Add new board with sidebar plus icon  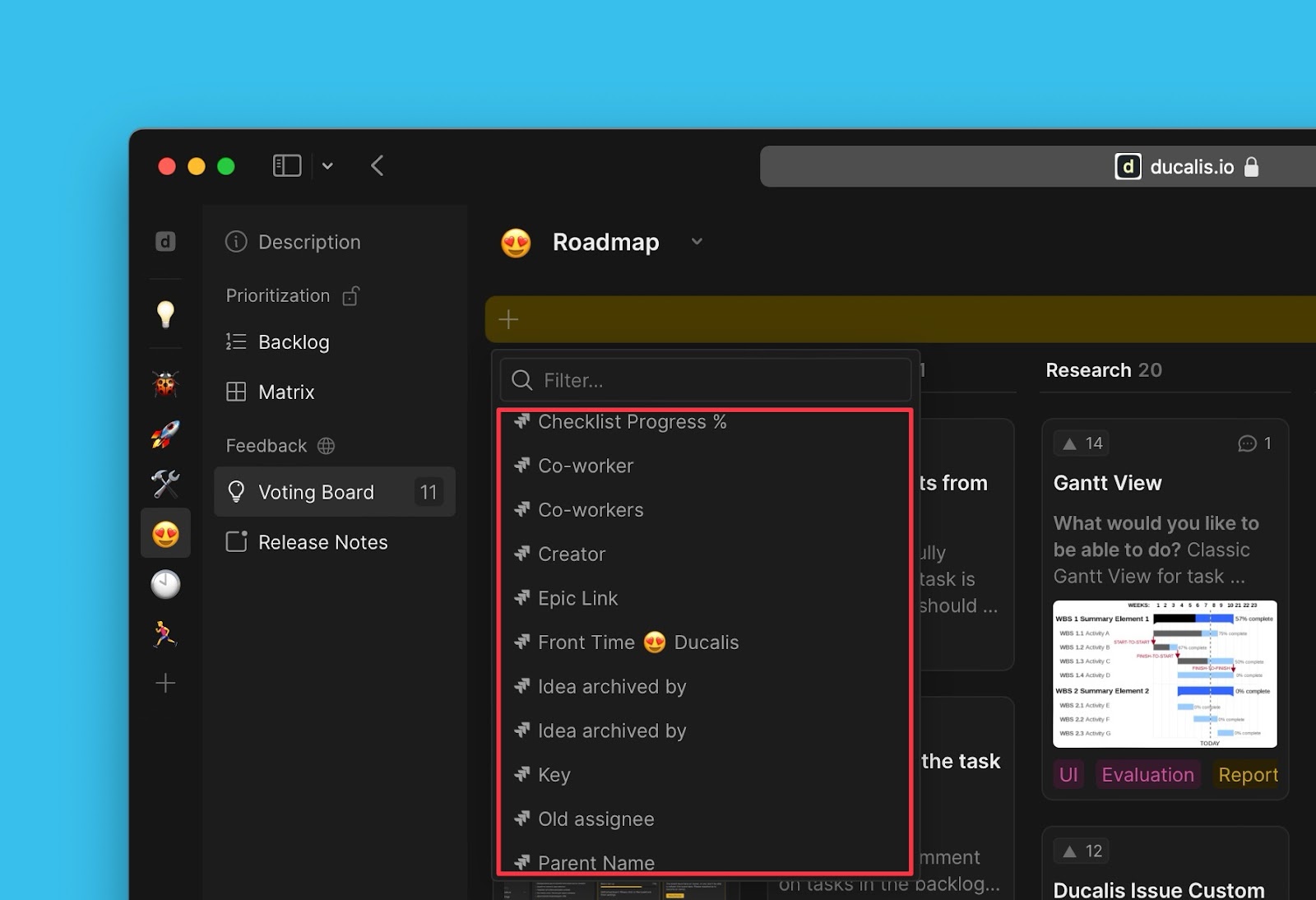click(165, 684)
